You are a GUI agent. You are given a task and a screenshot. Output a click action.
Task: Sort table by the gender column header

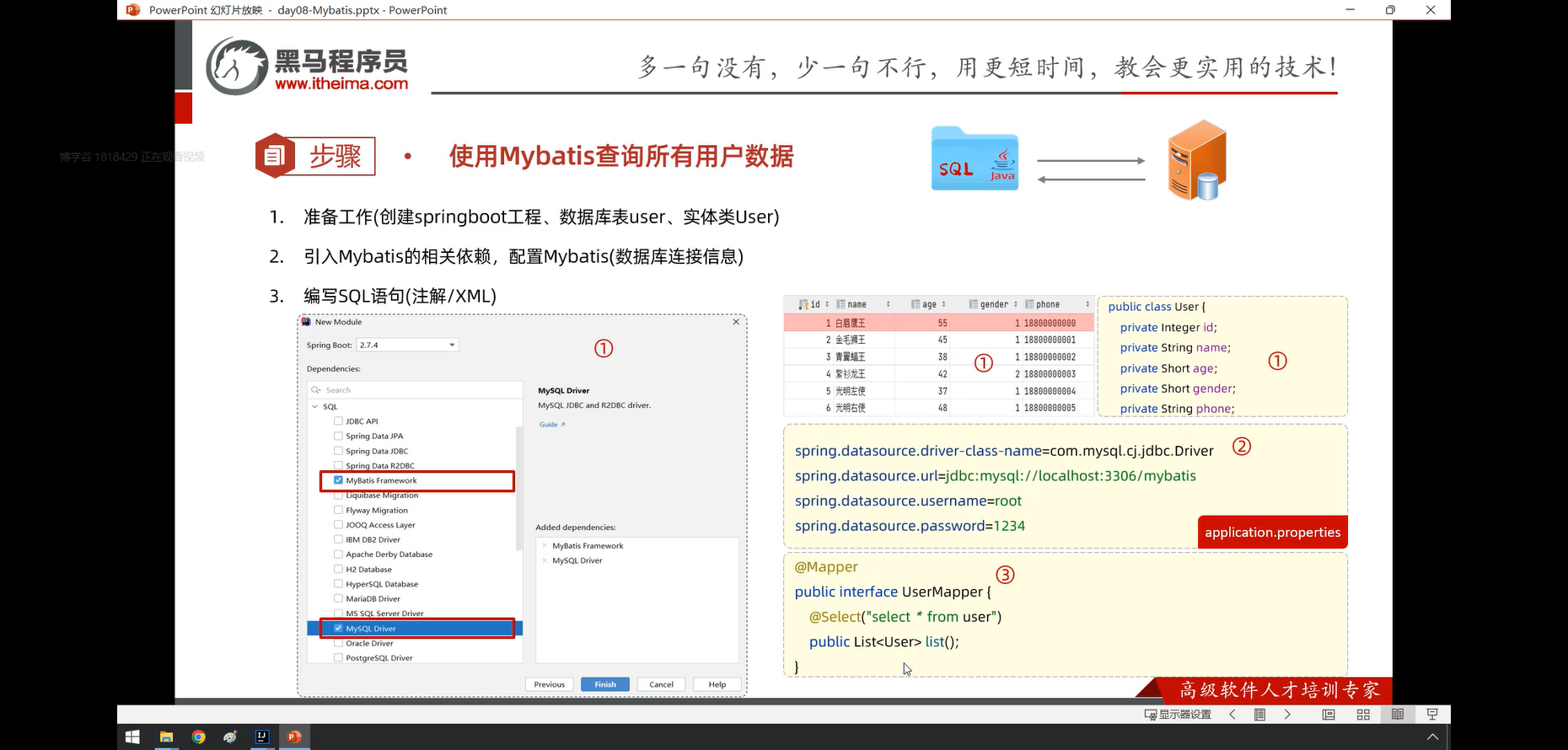[x=993, y=304]
